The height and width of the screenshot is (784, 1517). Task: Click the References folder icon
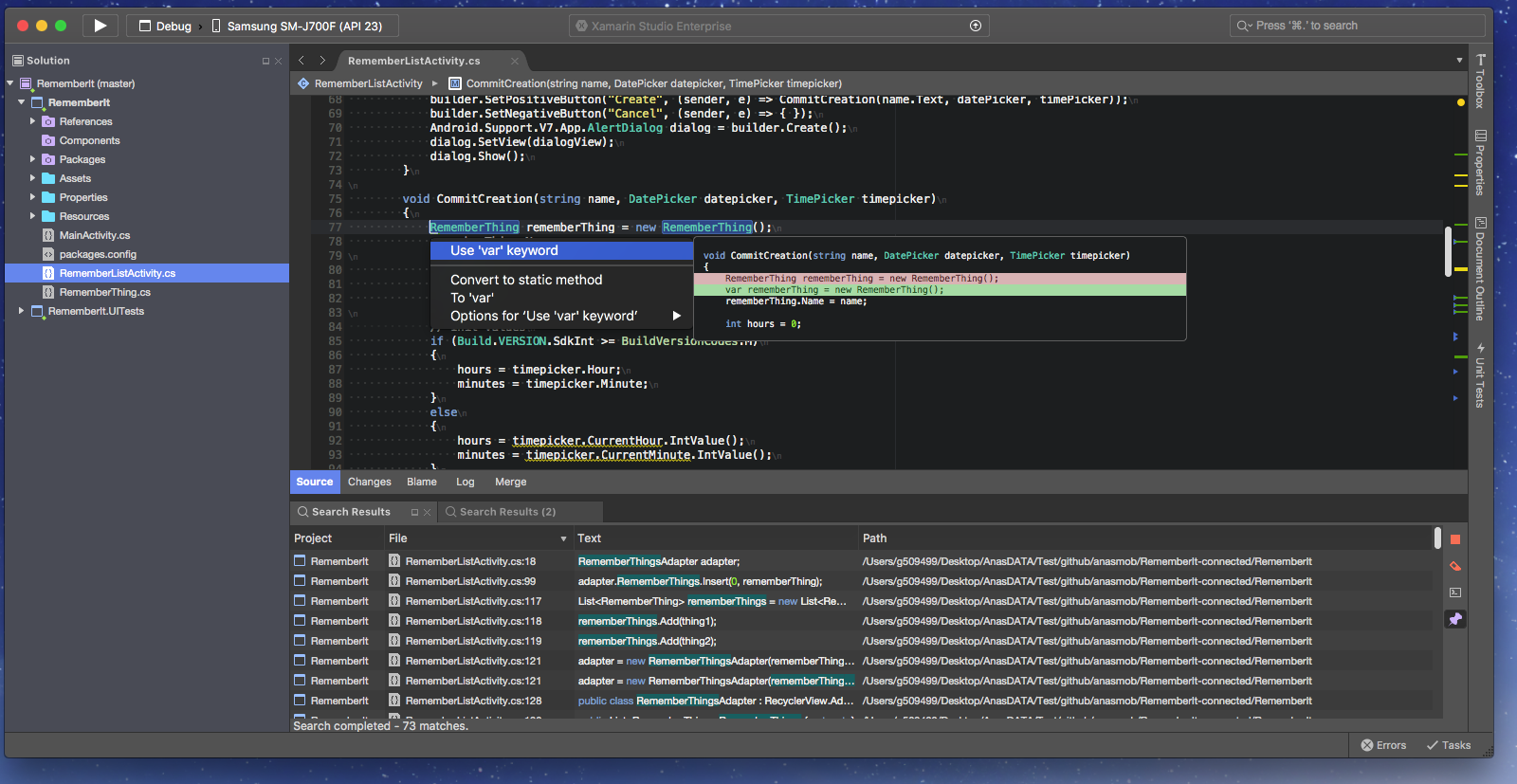(48, 121)
